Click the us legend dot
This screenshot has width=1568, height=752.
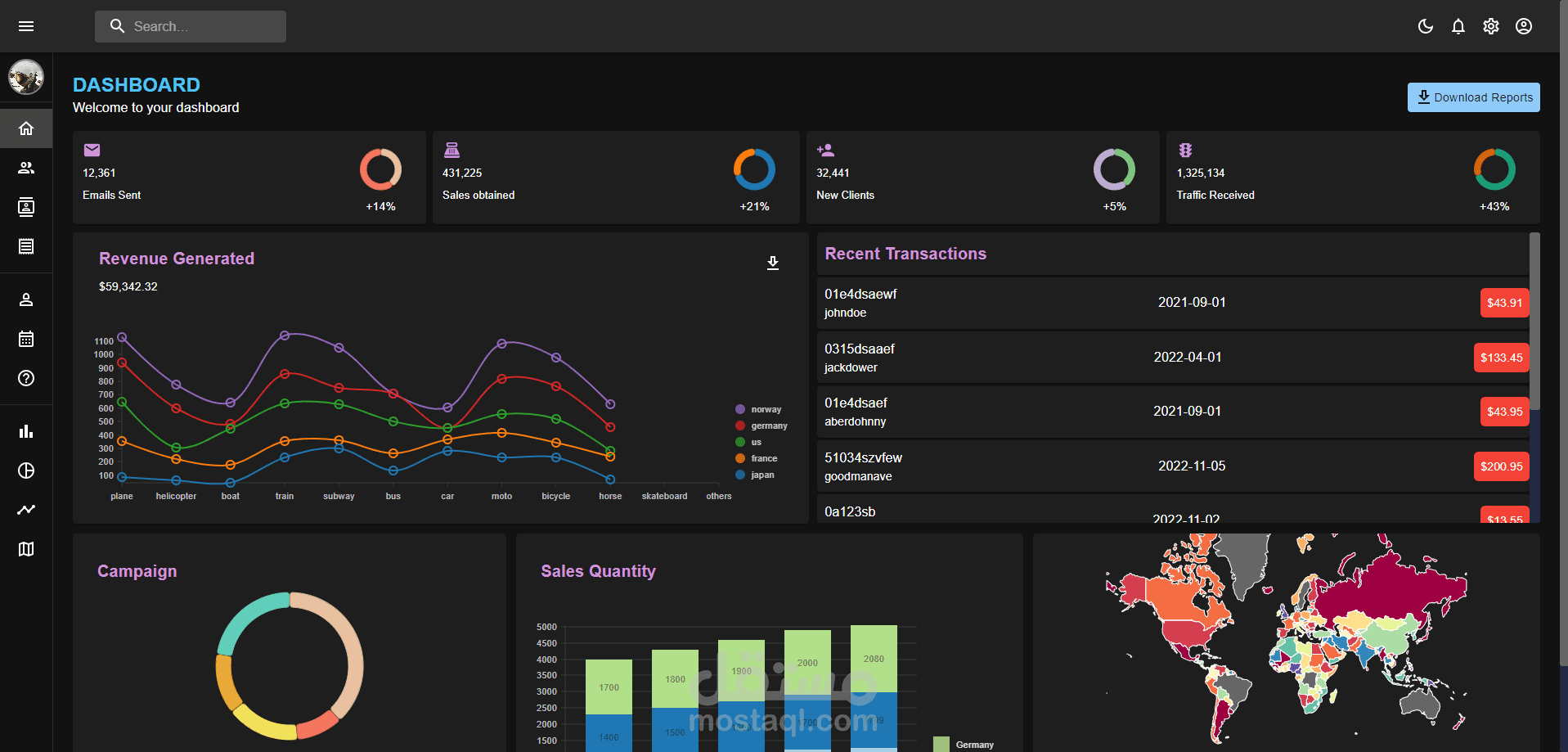[740, 442]
